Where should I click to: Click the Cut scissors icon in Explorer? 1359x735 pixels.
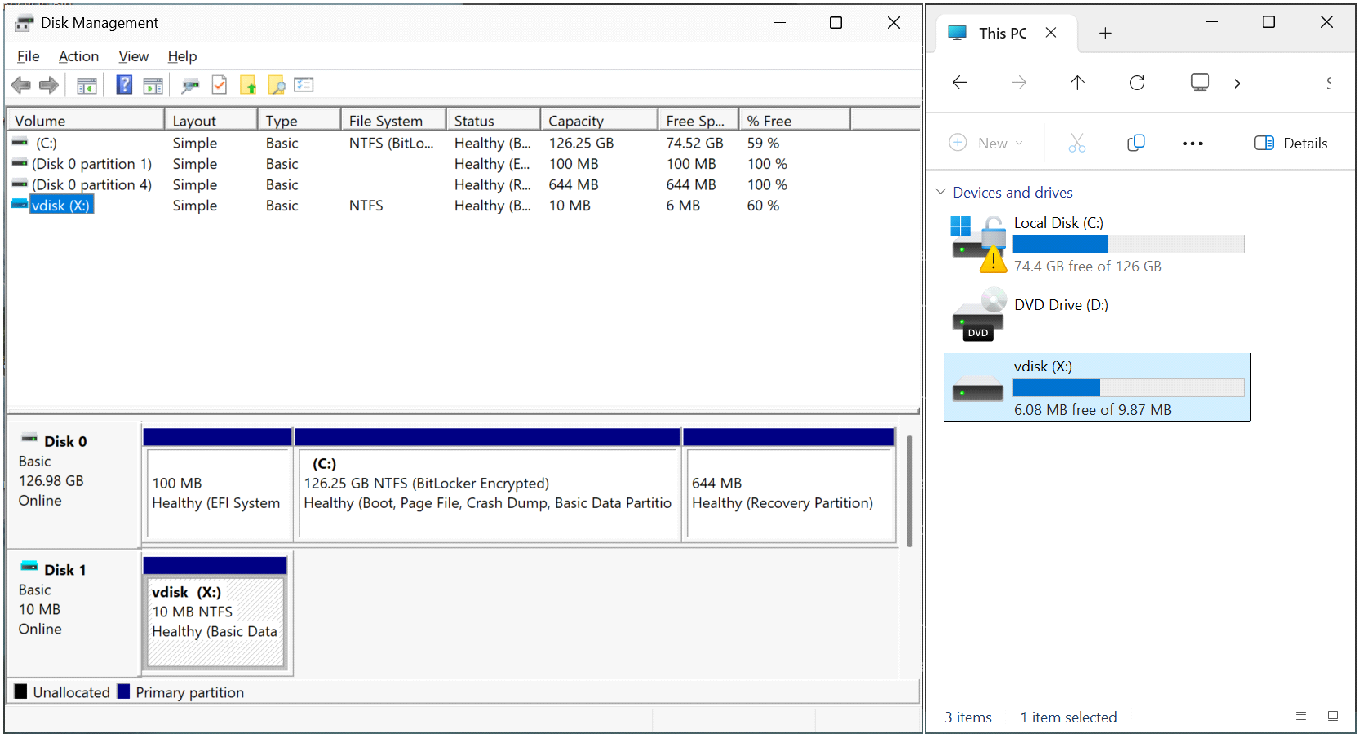(1077, 143)
